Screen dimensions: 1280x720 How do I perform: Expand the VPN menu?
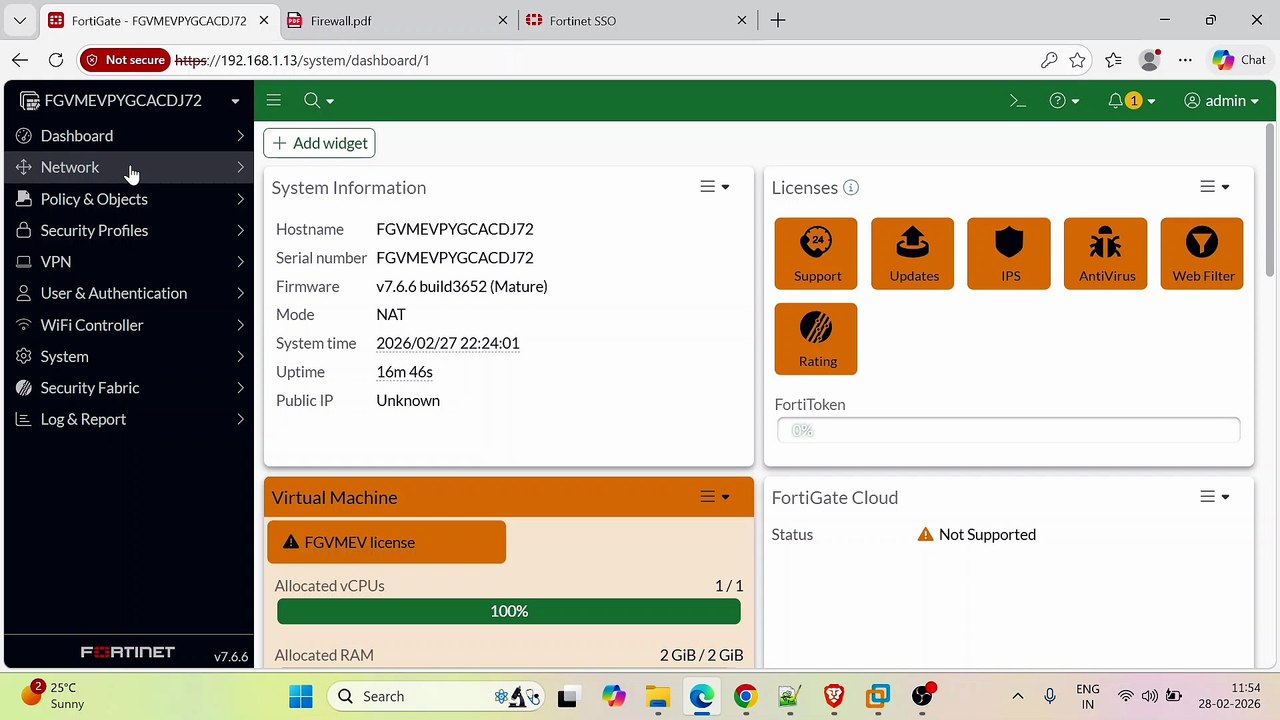tap(129, 262)
